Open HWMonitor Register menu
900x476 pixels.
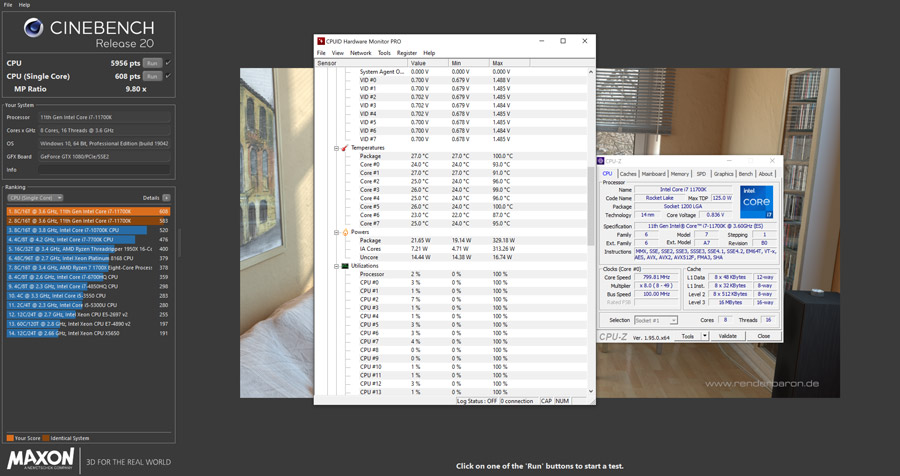tap(406, 53)
